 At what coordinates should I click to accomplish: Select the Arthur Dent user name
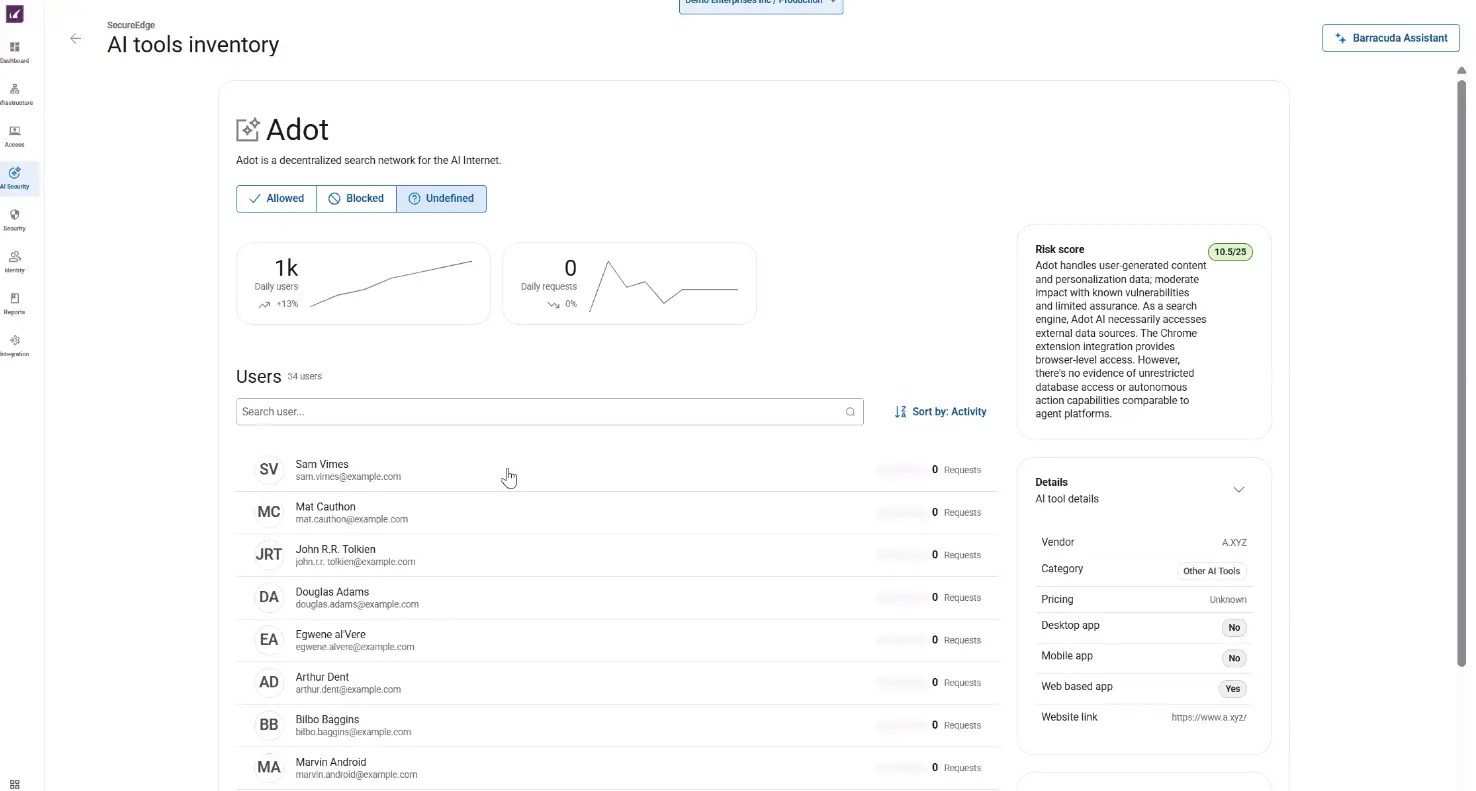(x=322, y=677)
